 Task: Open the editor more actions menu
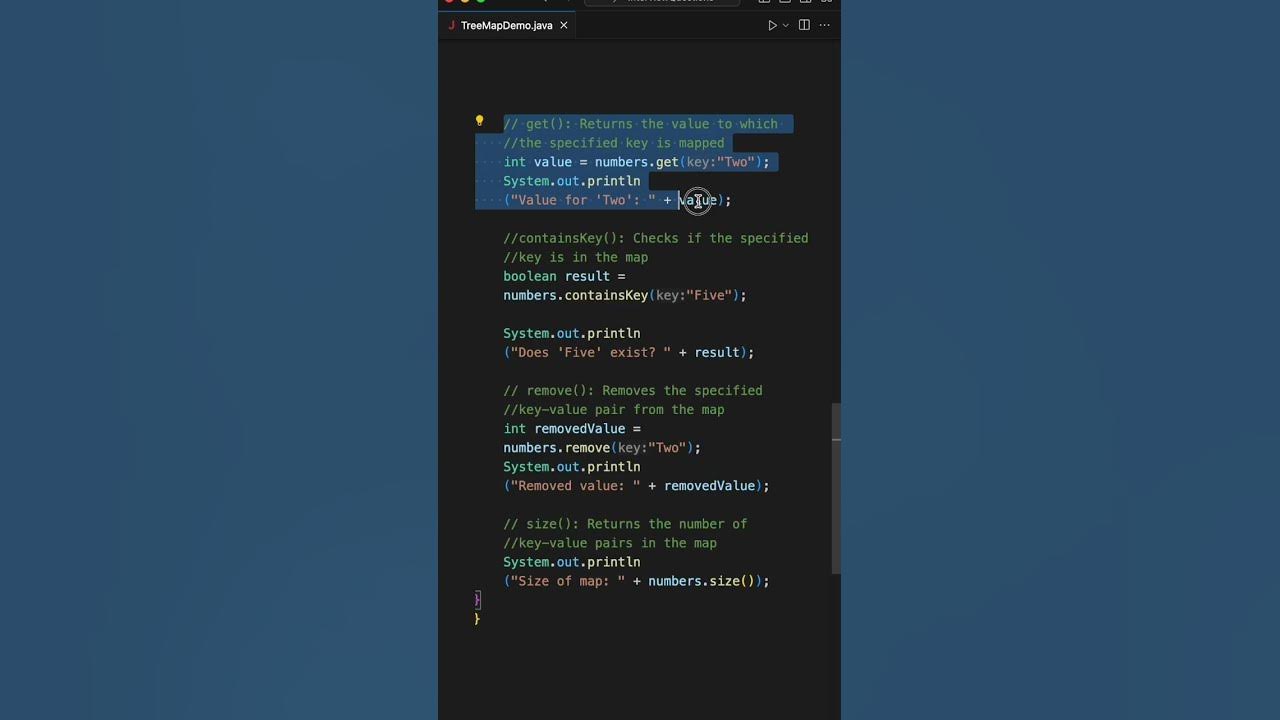[x=824, y=25]
